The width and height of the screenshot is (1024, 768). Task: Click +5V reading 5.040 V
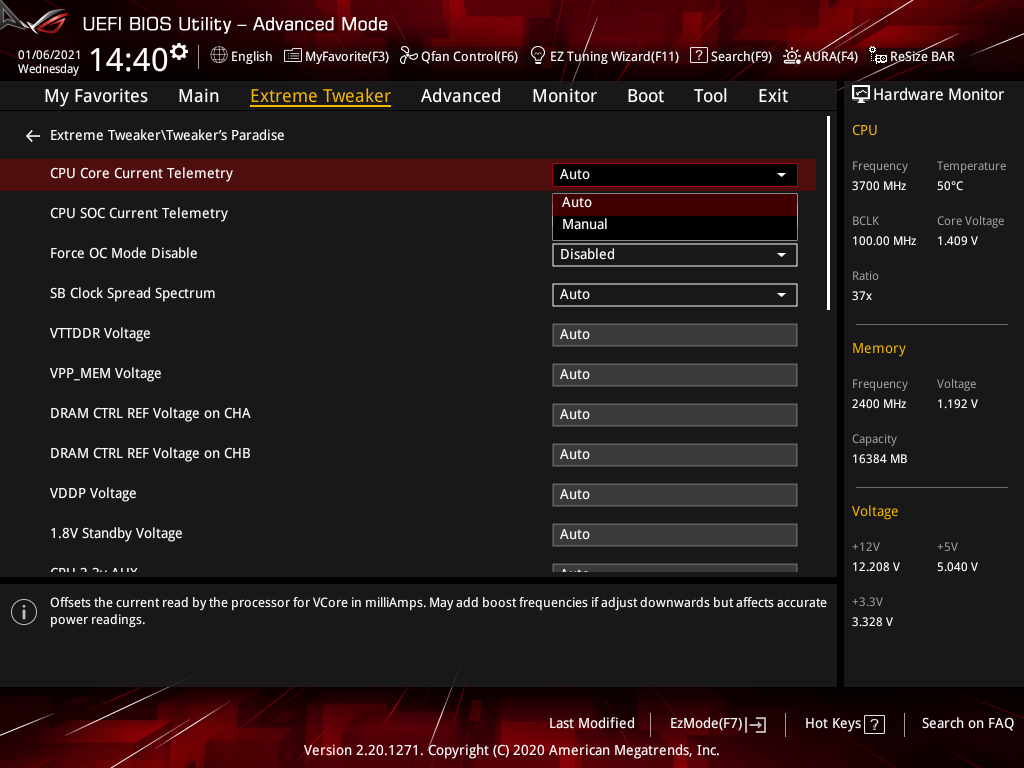(957, 567)
